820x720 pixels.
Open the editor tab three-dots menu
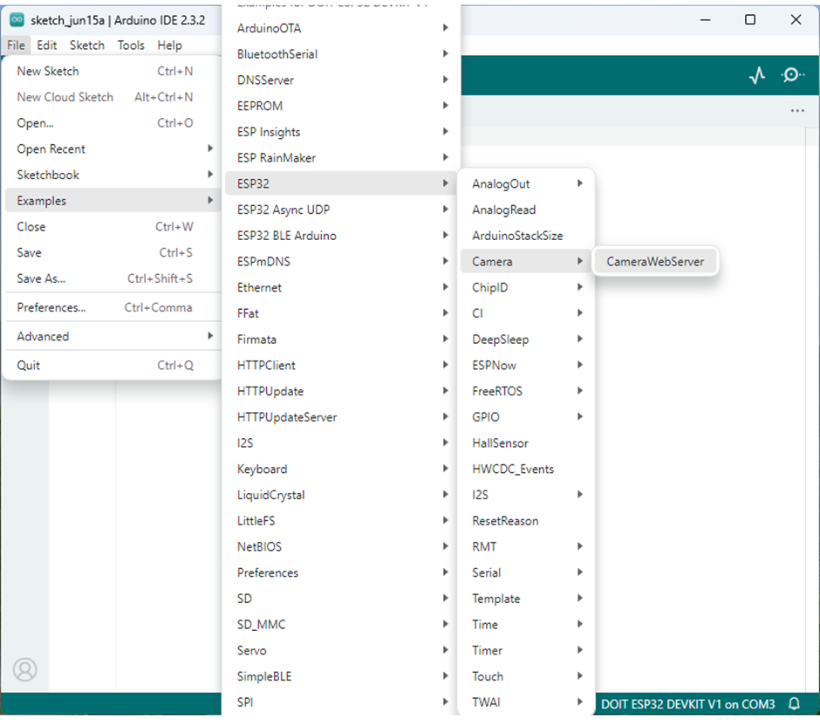tap(798, 111)
